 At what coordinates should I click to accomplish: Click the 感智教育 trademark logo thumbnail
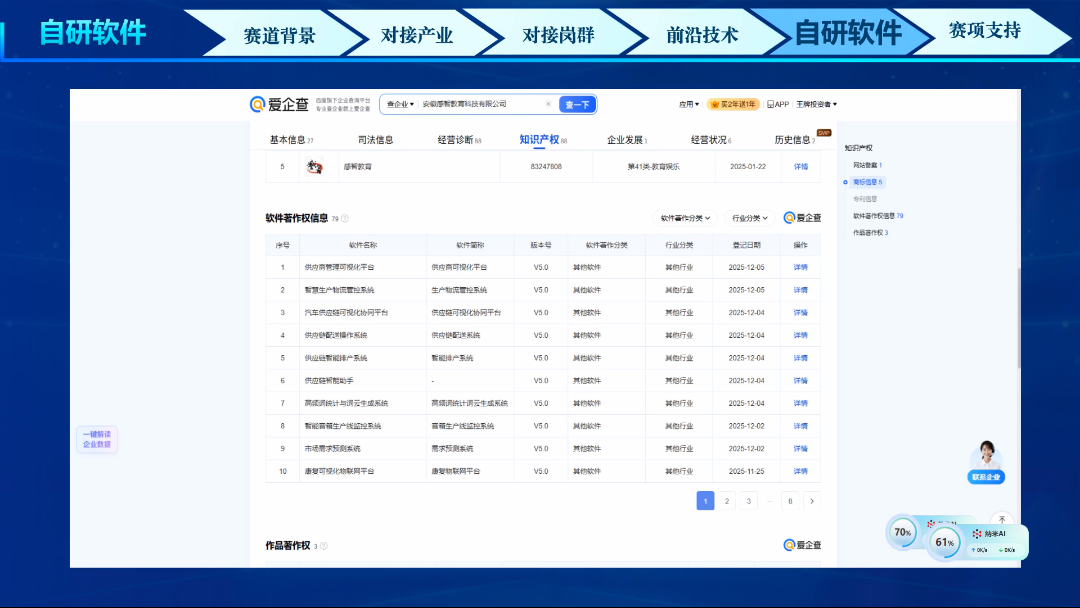click(x=314, y=167)
